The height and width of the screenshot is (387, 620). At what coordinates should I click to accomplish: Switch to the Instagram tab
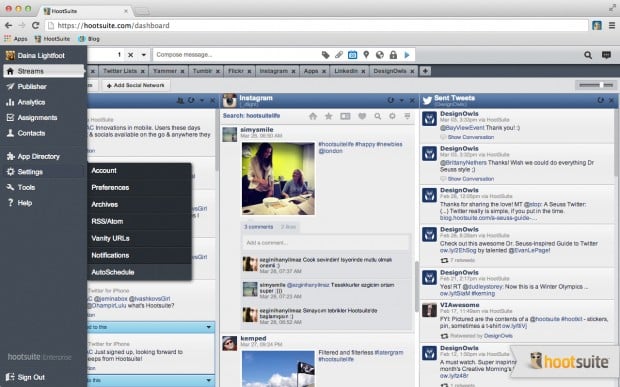273,71
